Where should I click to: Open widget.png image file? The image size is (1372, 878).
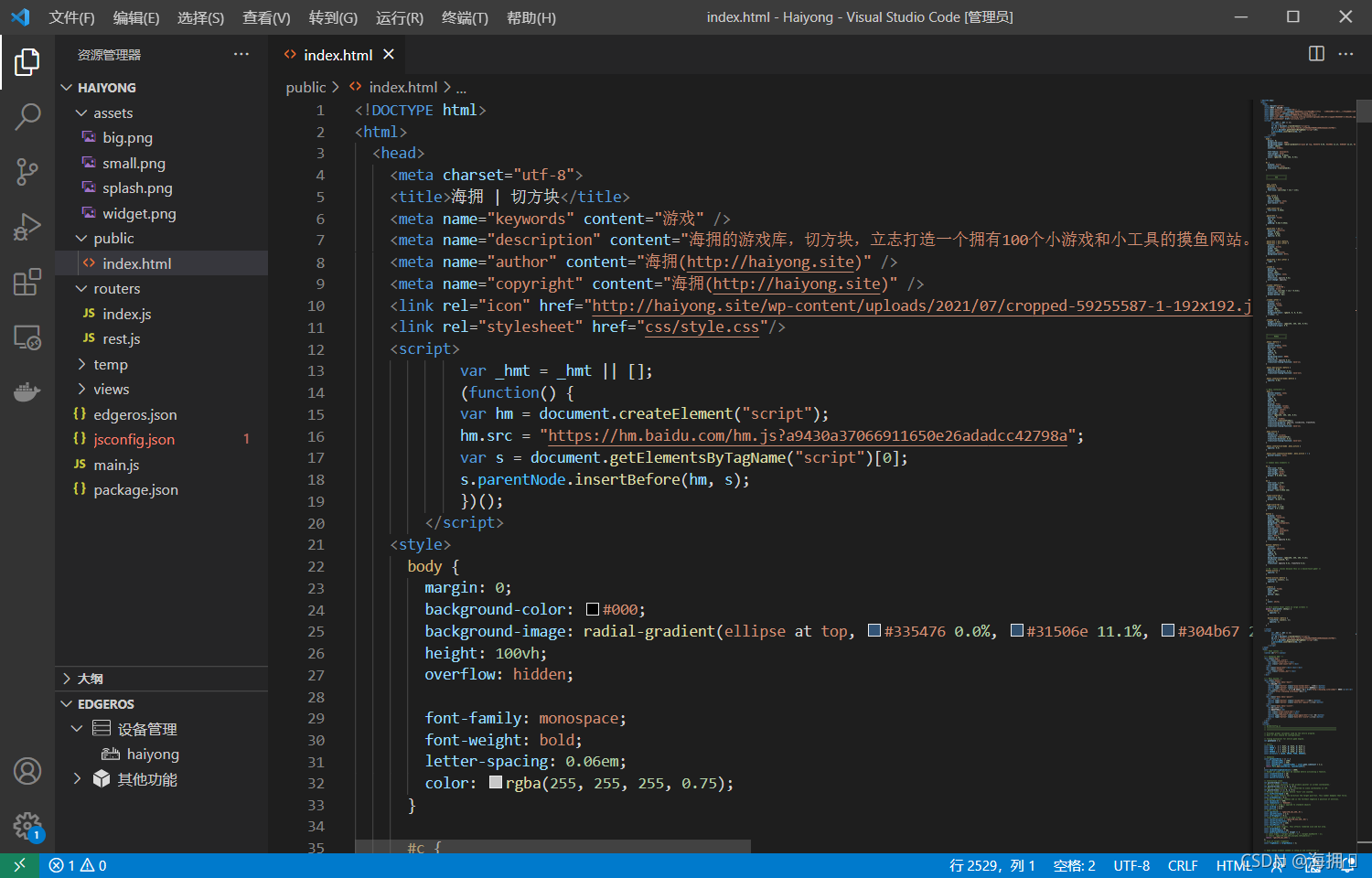point(139,213)
